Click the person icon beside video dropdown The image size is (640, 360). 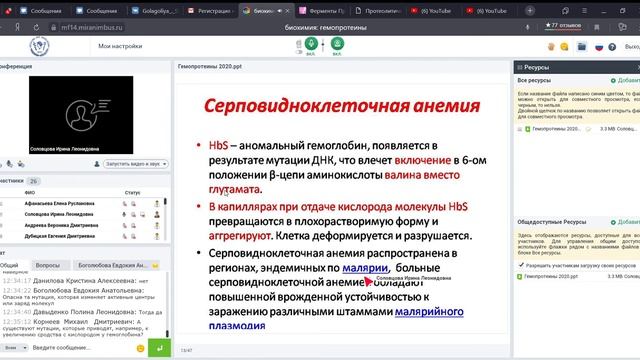(97, 164)
